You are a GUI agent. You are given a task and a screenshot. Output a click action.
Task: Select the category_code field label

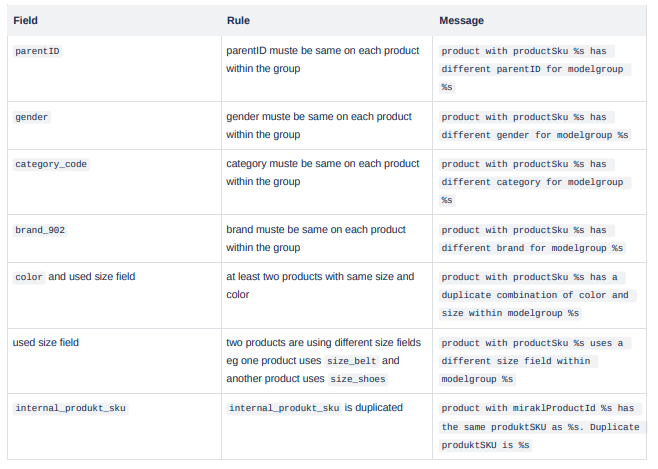click(50, 165)
